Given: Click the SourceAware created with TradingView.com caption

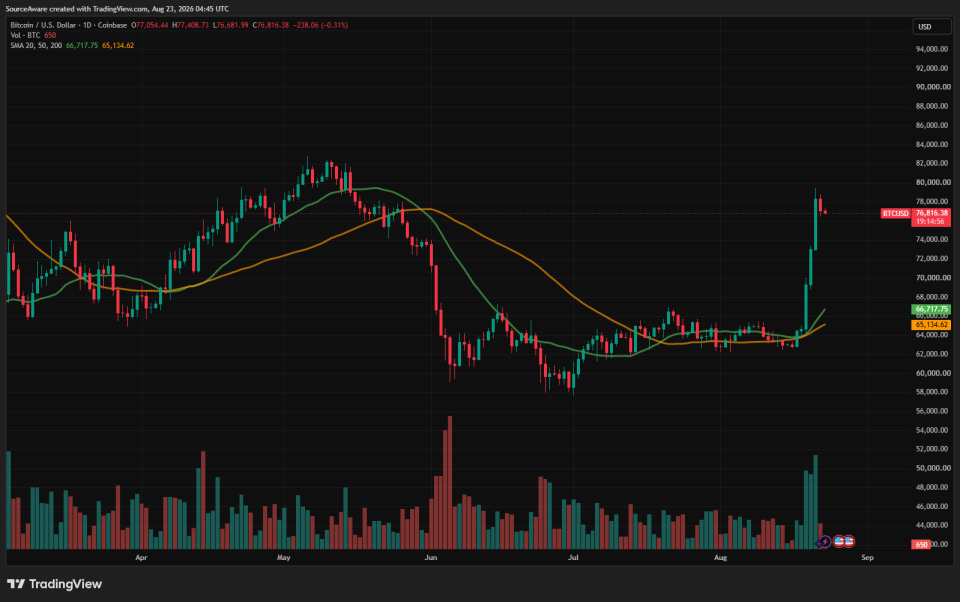Looking at the screenshot, I should pos(117,9).
